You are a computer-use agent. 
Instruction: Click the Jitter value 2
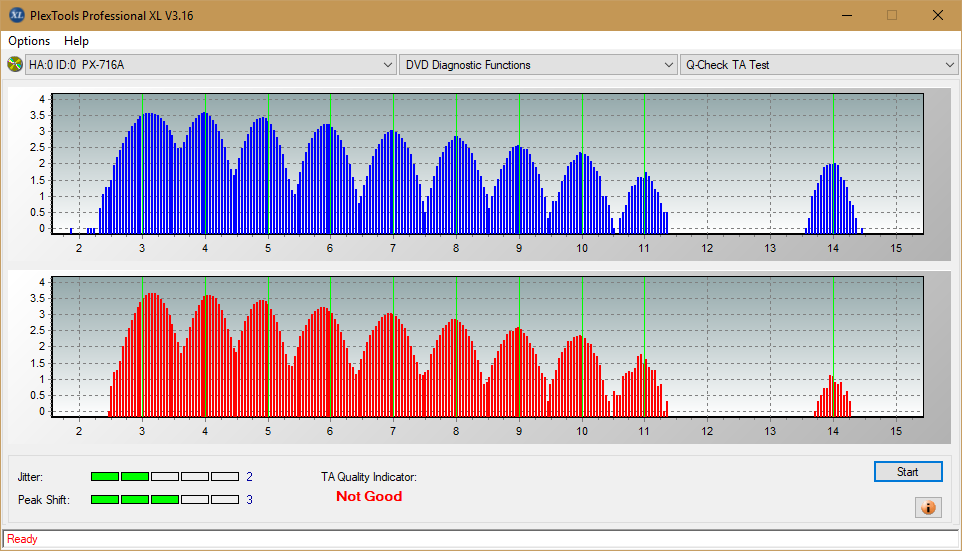click(x=249, y=477)
